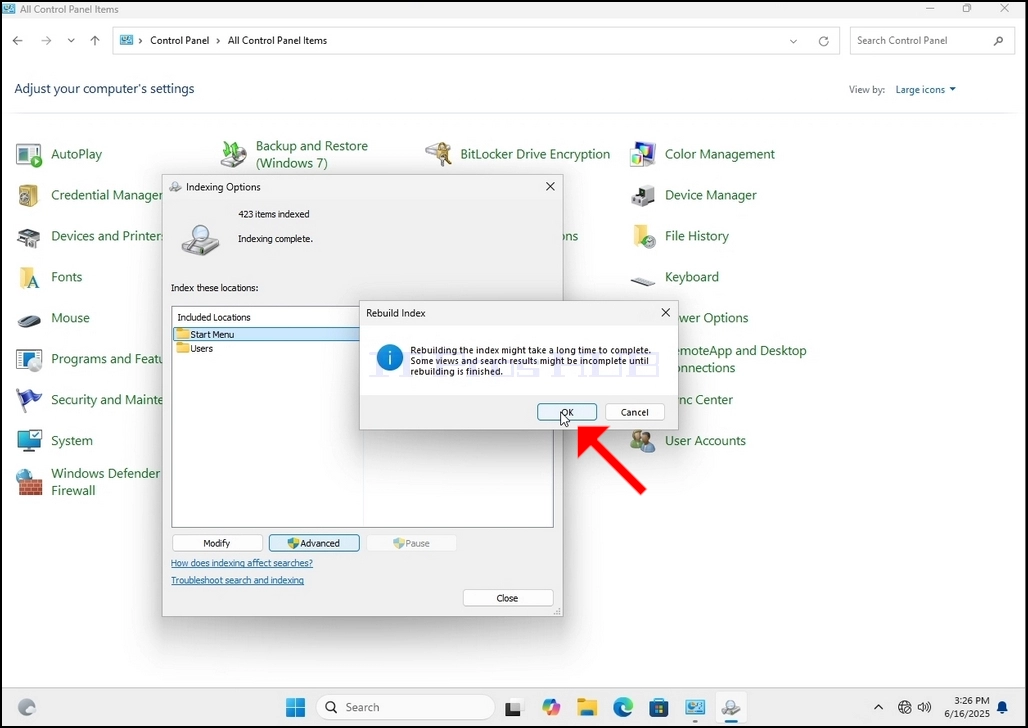Screen dimensions: 1028x728
Task: Open the AutoPlay icon
Action: (30, 155)
